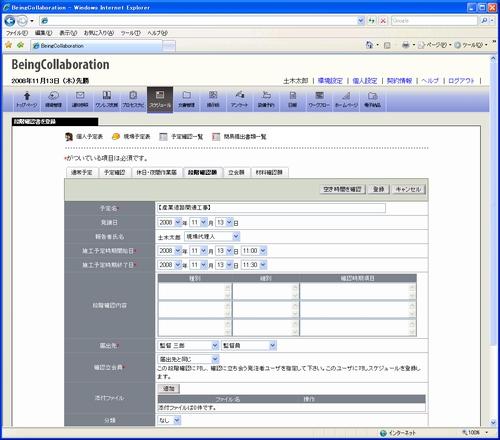This screenshot has width=500, height=440.
Task: Click the キャンセル button
Action: coord(408,189)
